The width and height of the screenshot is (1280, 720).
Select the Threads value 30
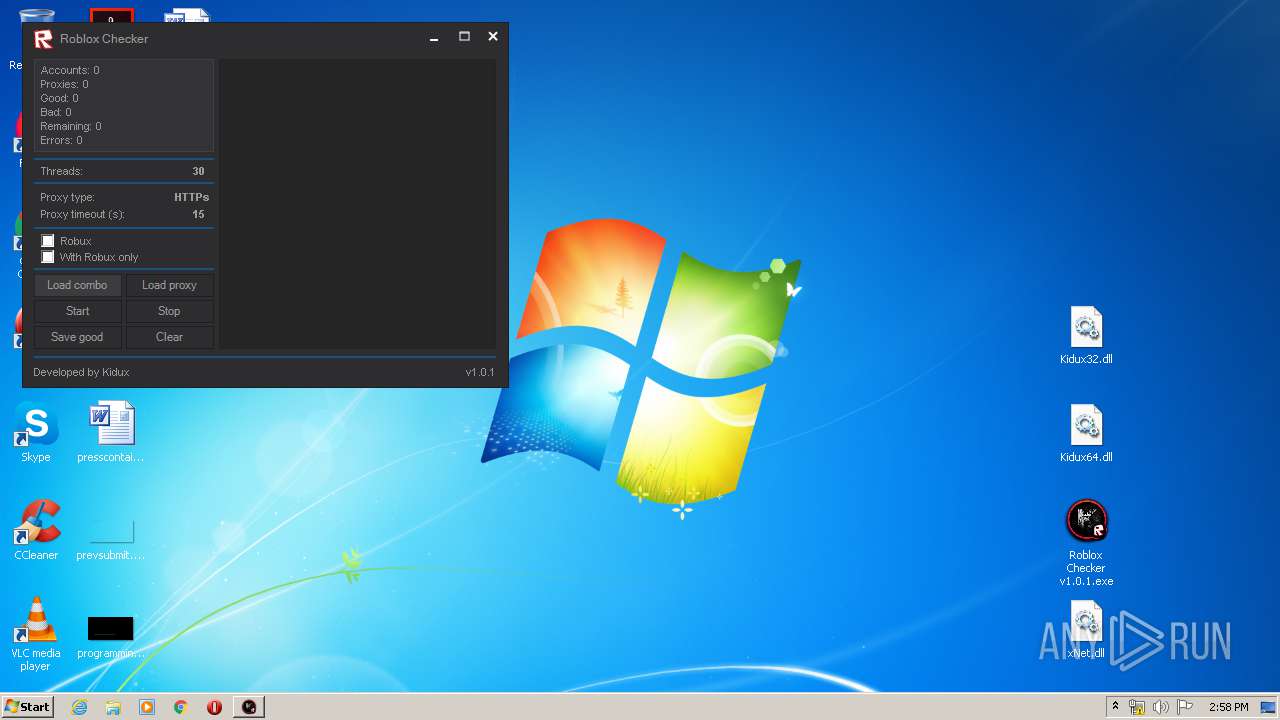point(198,171)
